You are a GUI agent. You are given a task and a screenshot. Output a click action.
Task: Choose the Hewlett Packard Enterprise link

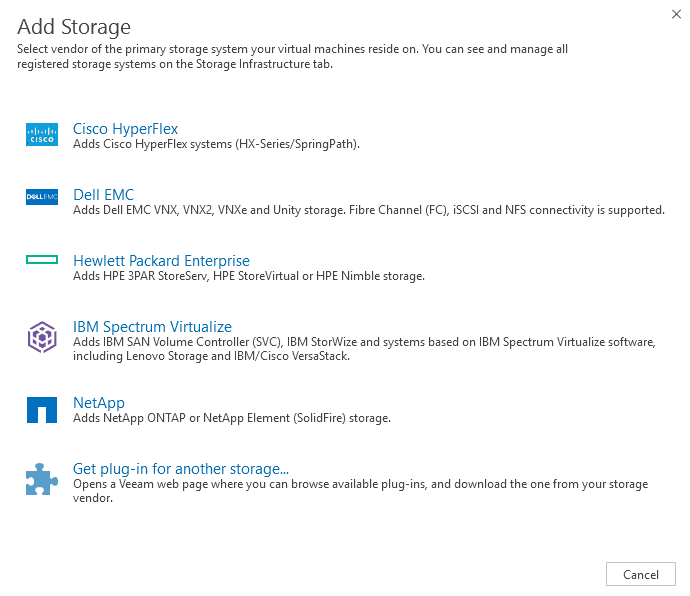pos(161,261)
